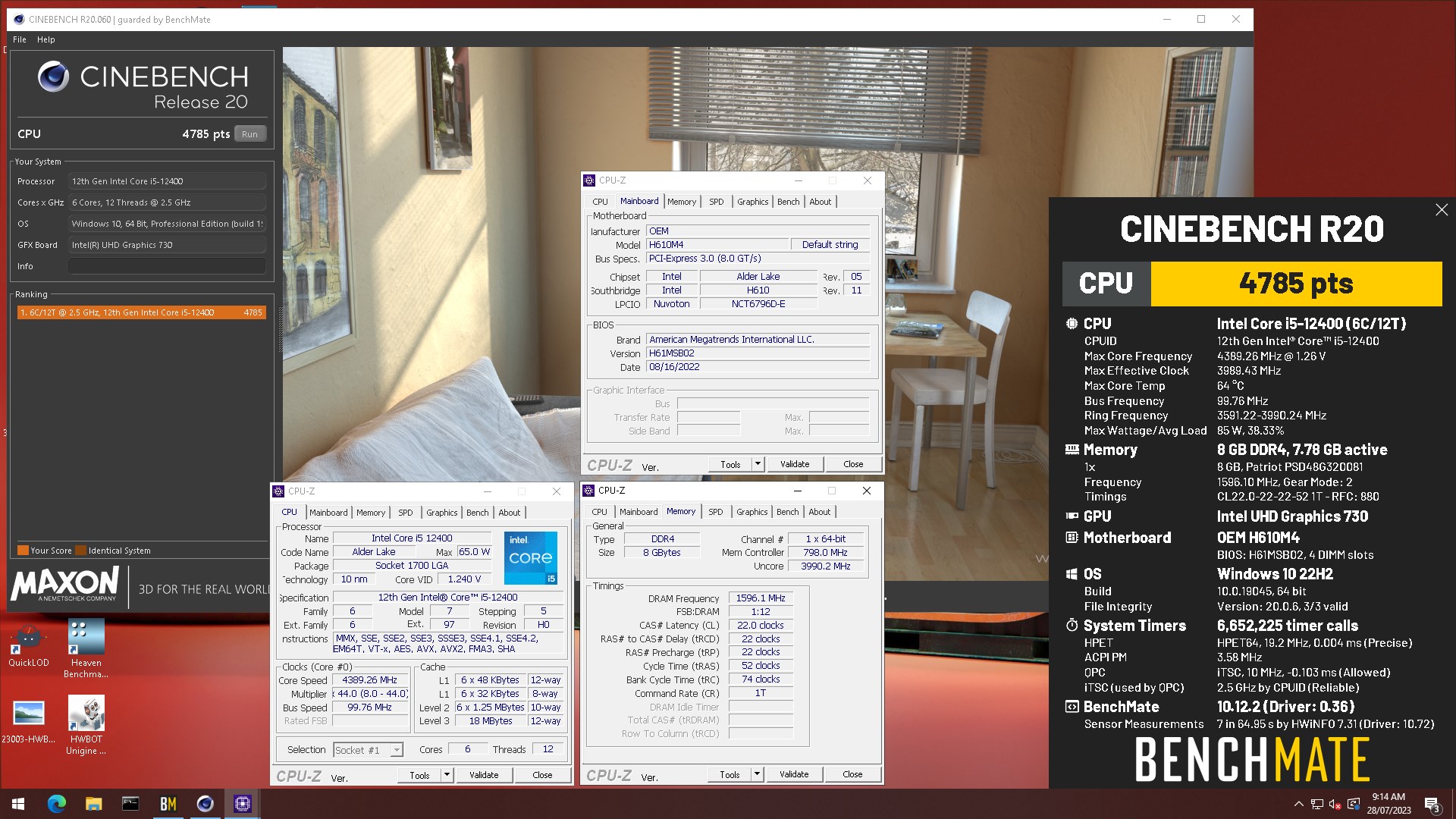
Task: Close the BenchMate result overlay
Action: click(1442, 210)
